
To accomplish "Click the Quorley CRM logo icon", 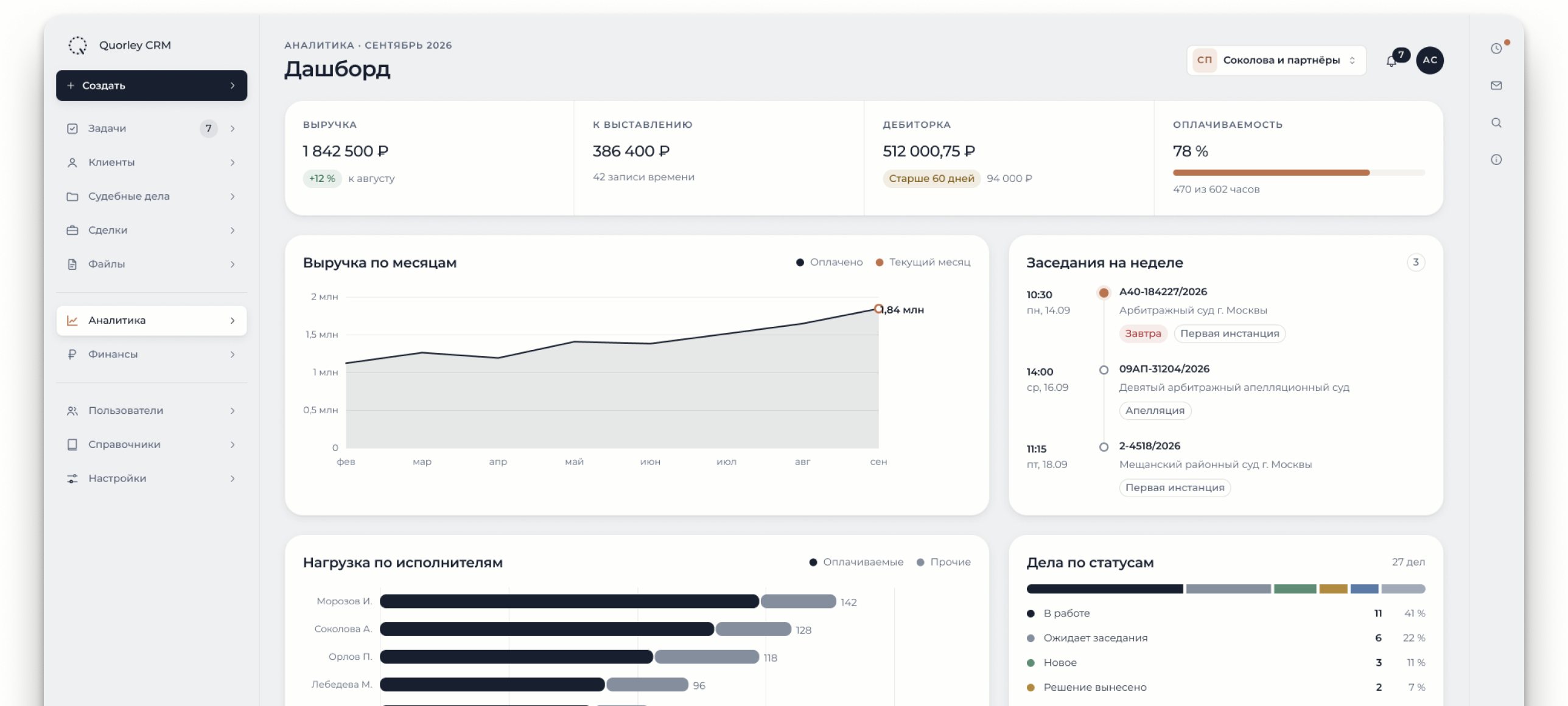I will (x=77, y=45).
